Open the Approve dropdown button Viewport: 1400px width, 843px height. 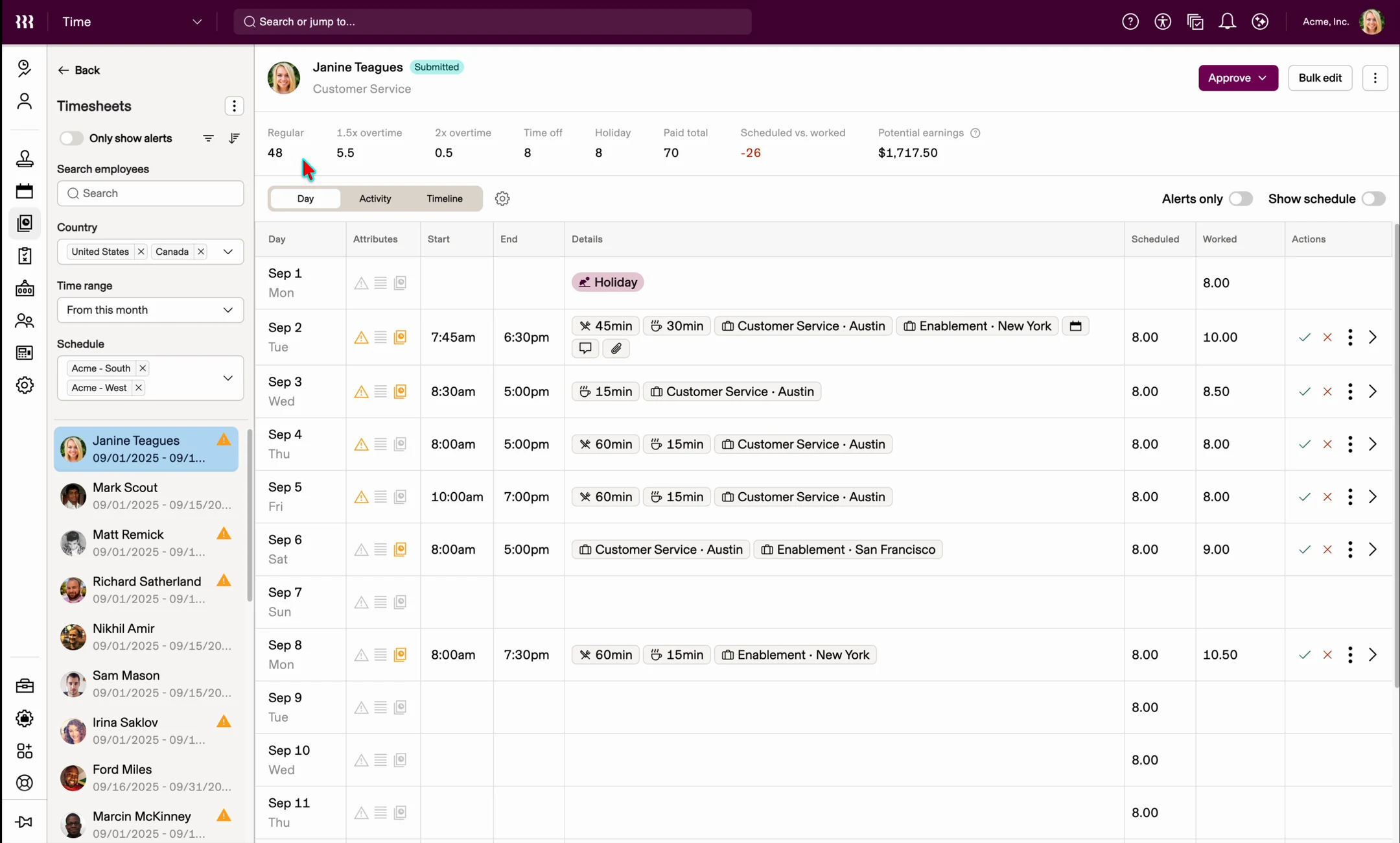tap(1238, 78)
